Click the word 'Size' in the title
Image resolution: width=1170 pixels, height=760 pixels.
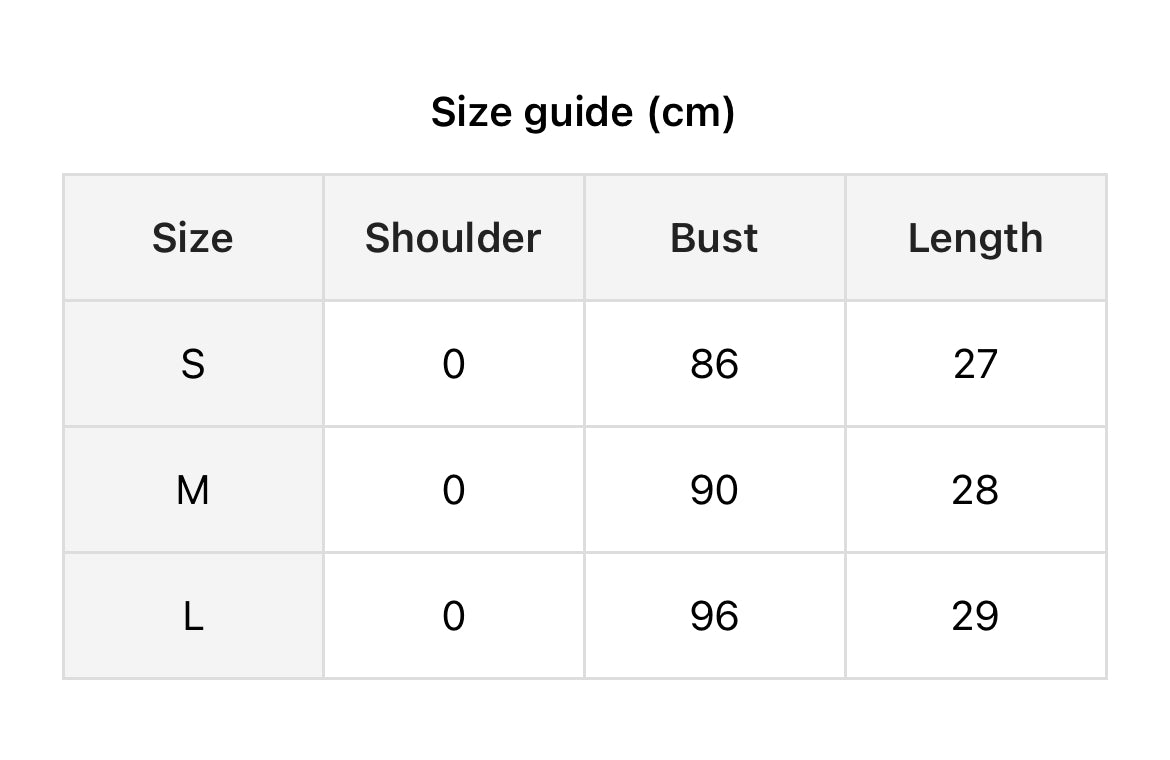472,113
